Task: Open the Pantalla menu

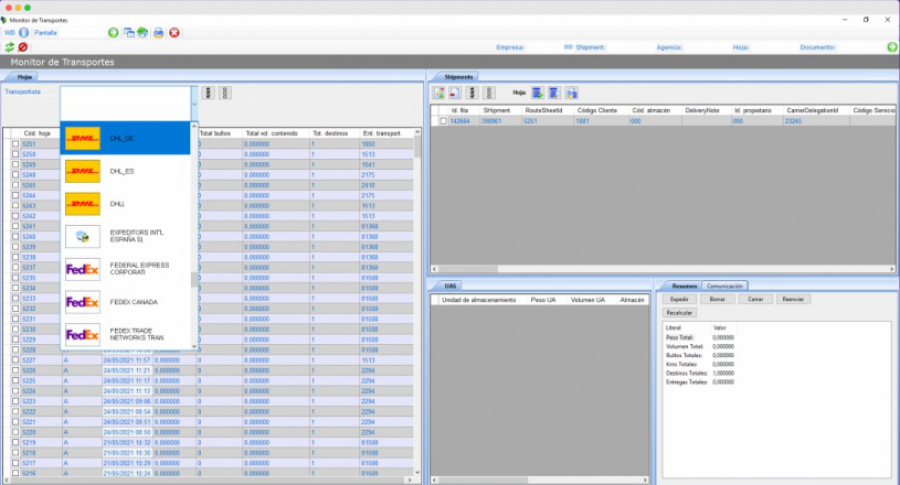Action: click(x=45, y=33)
